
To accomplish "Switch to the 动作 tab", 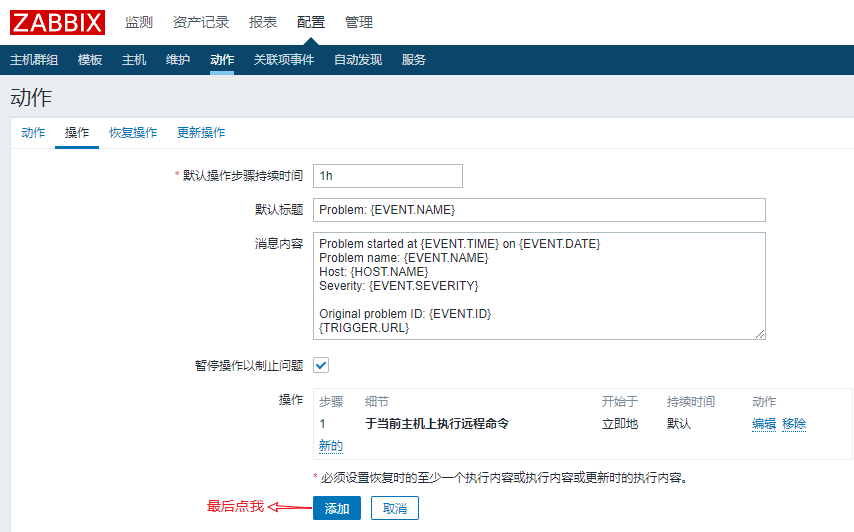I will click(x=33, y=133).
